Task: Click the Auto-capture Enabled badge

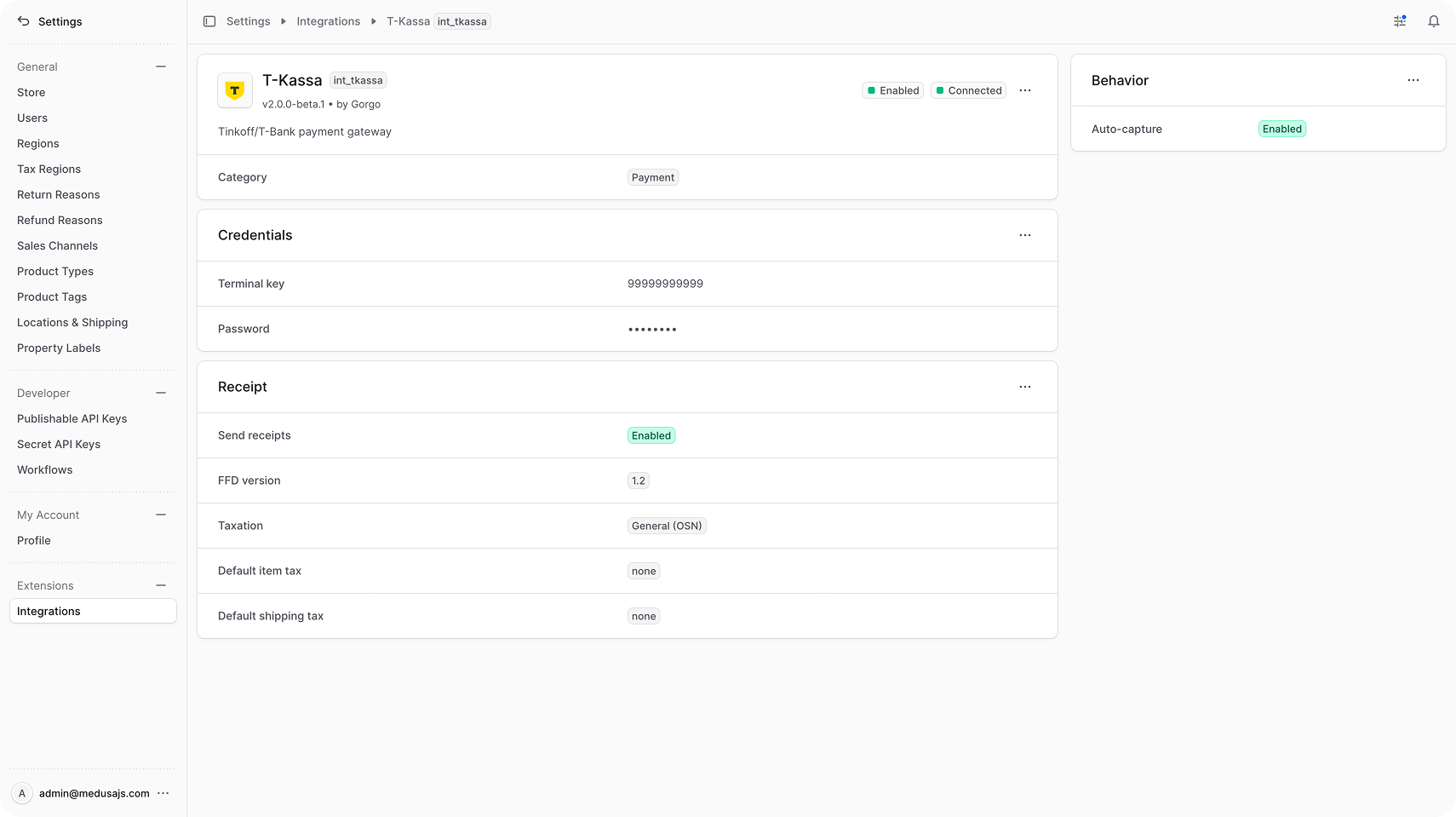Action: pyautogui.click(x=1282, y=129)
